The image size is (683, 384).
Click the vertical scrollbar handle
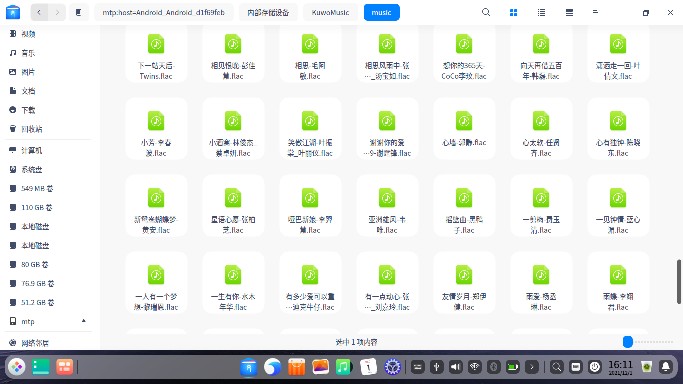679,281
